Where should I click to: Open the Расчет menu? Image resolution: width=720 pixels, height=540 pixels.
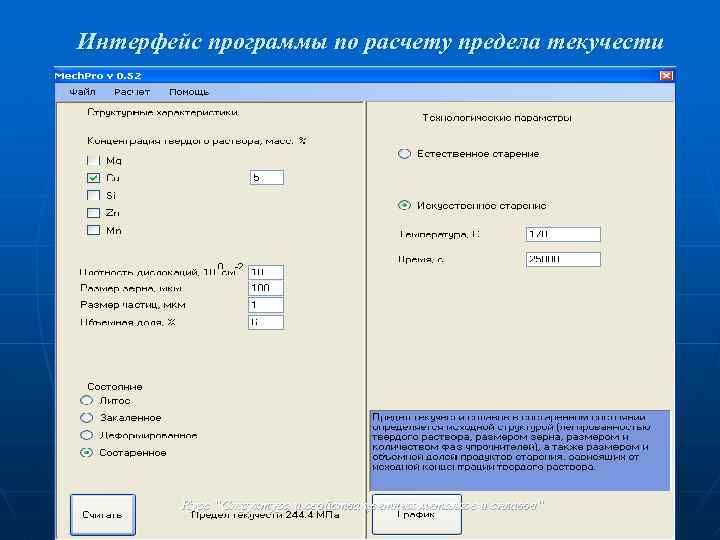[132, 92]
